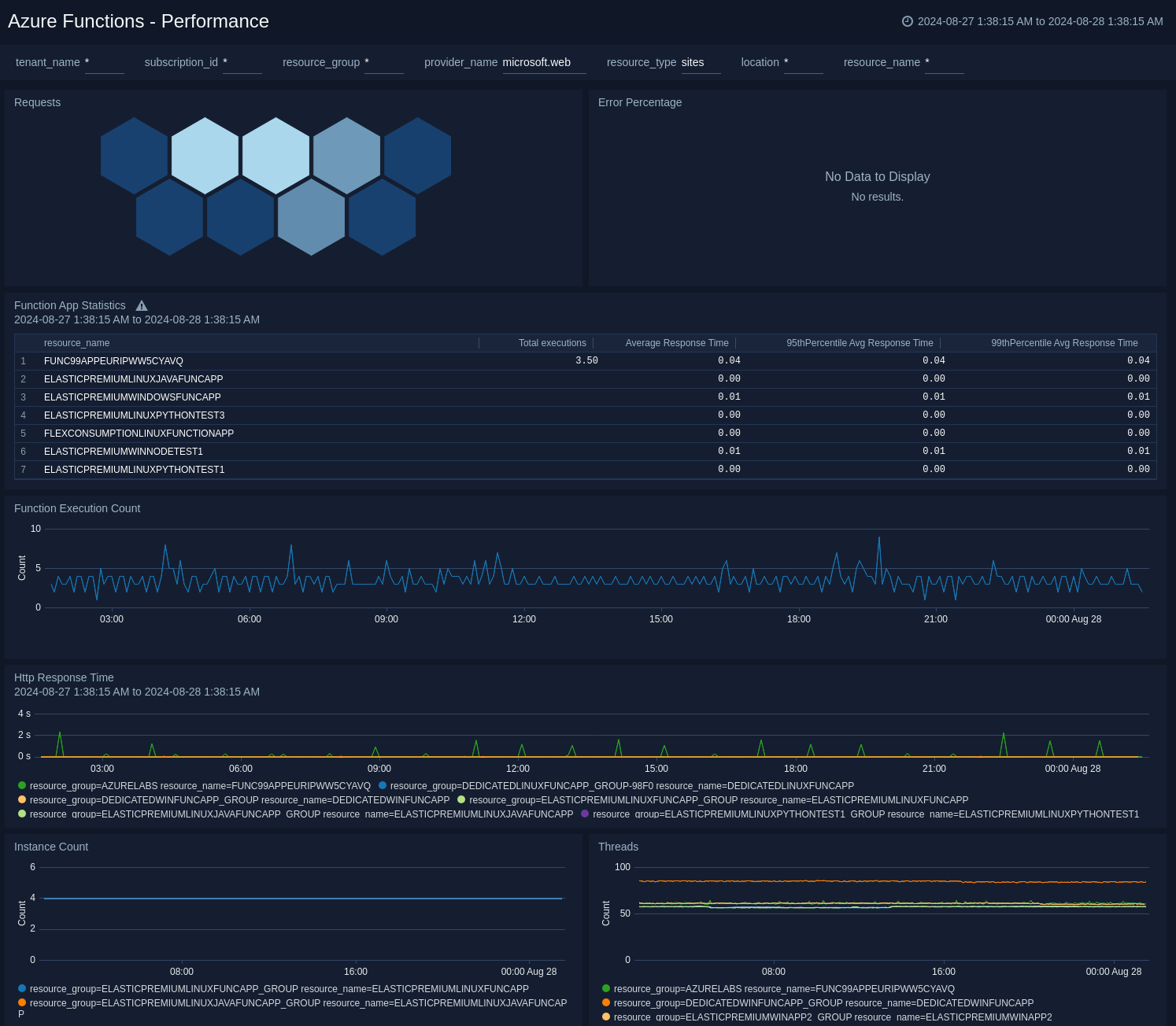Toggle DEDICATEDLINUXFUNCAPP series in Http Response Time legend
The image size is (1176, 1026).
pyautogui.click(x=616, y=786)
